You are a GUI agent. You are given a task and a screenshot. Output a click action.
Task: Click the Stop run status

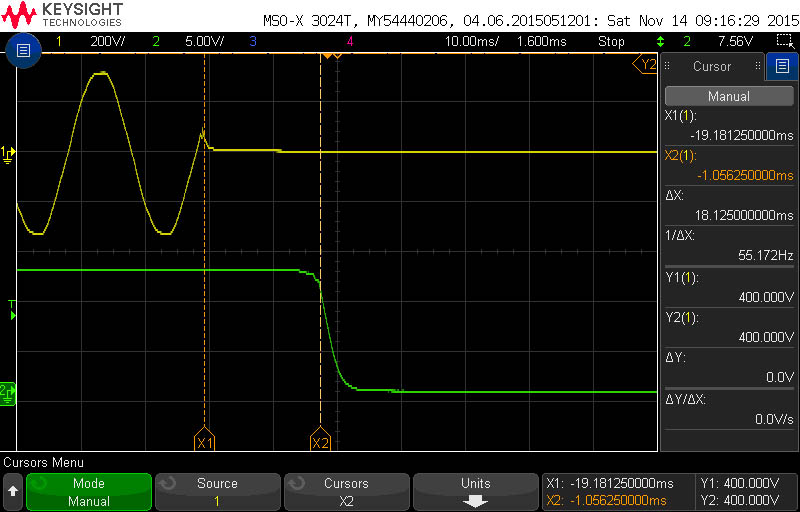tap(611, 41)
